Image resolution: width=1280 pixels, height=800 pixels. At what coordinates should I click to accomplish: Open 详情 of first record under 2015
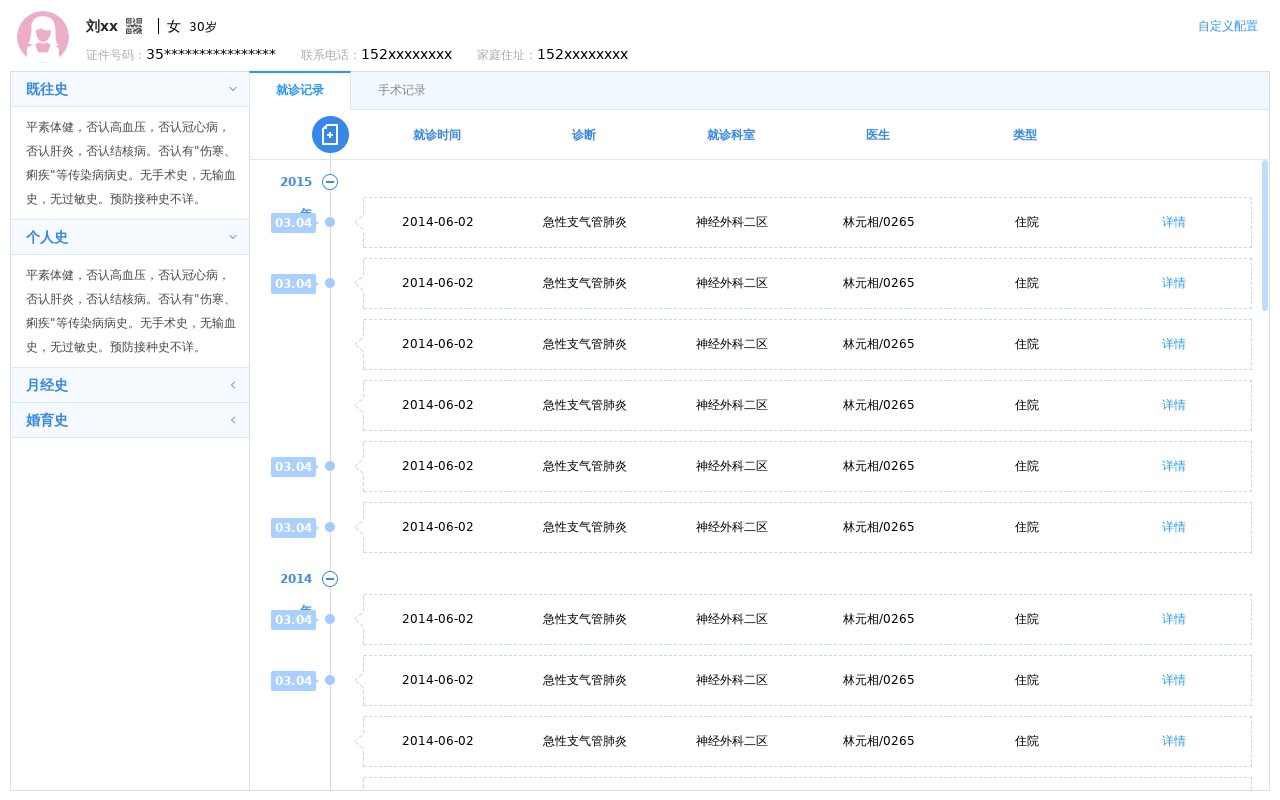(1174, 222)
